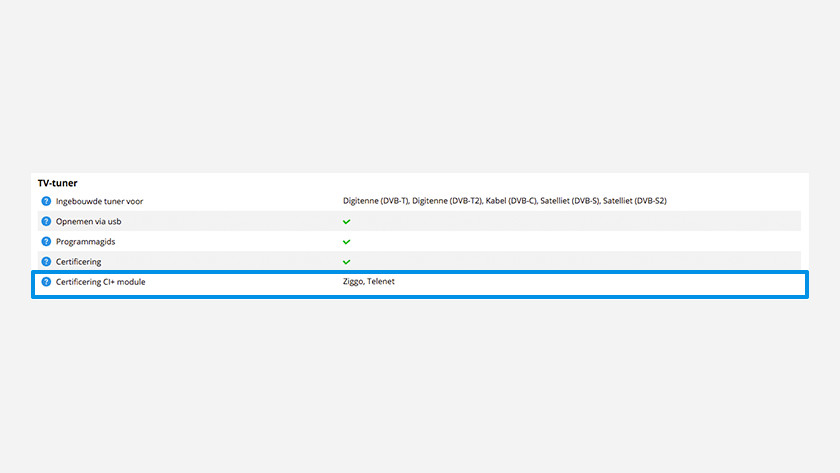Click the Certificering CI+ module label
Image resolution: width=840 pixels, height=473 pixels.
(x=107, y=282)
